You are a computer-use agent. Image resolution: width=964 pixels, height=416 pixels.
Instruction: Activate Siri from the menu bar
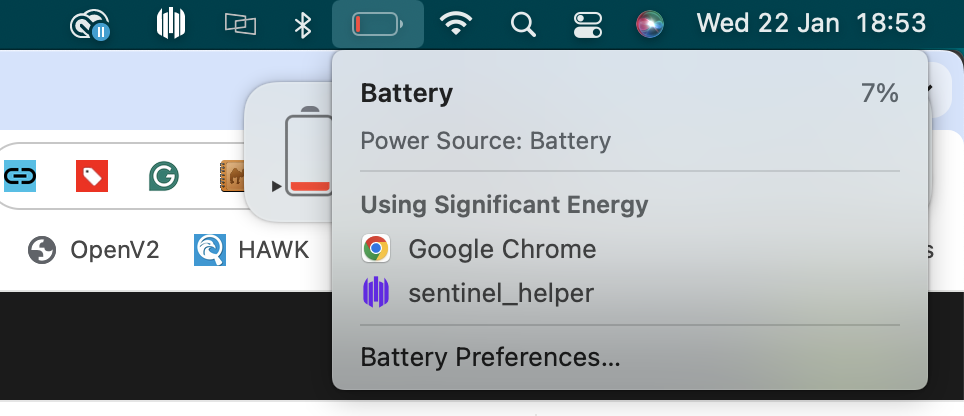pyautogui.click(x=650, y=25)
